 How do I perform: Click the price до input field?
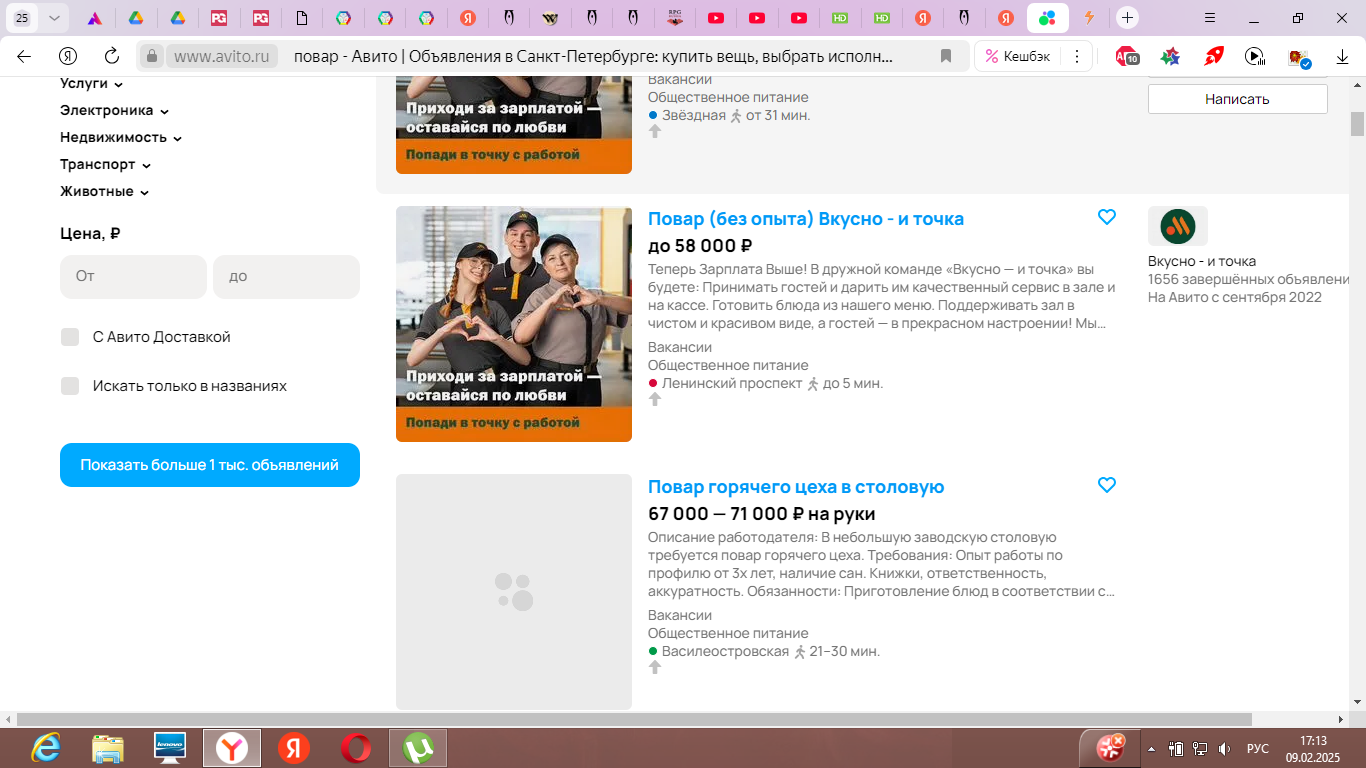[286, 276]
